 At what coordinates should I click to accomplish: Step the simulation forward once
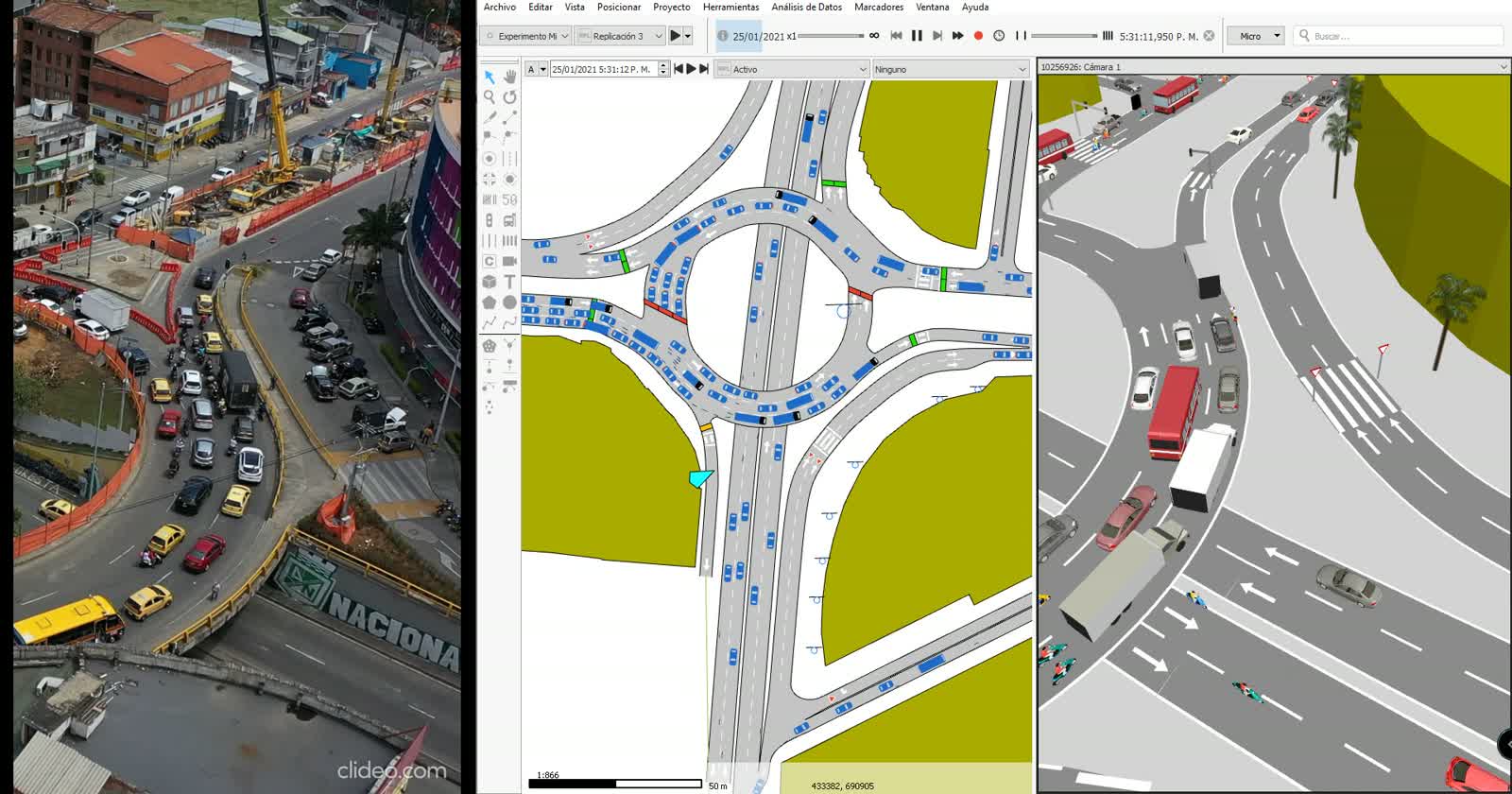[937, 36]
